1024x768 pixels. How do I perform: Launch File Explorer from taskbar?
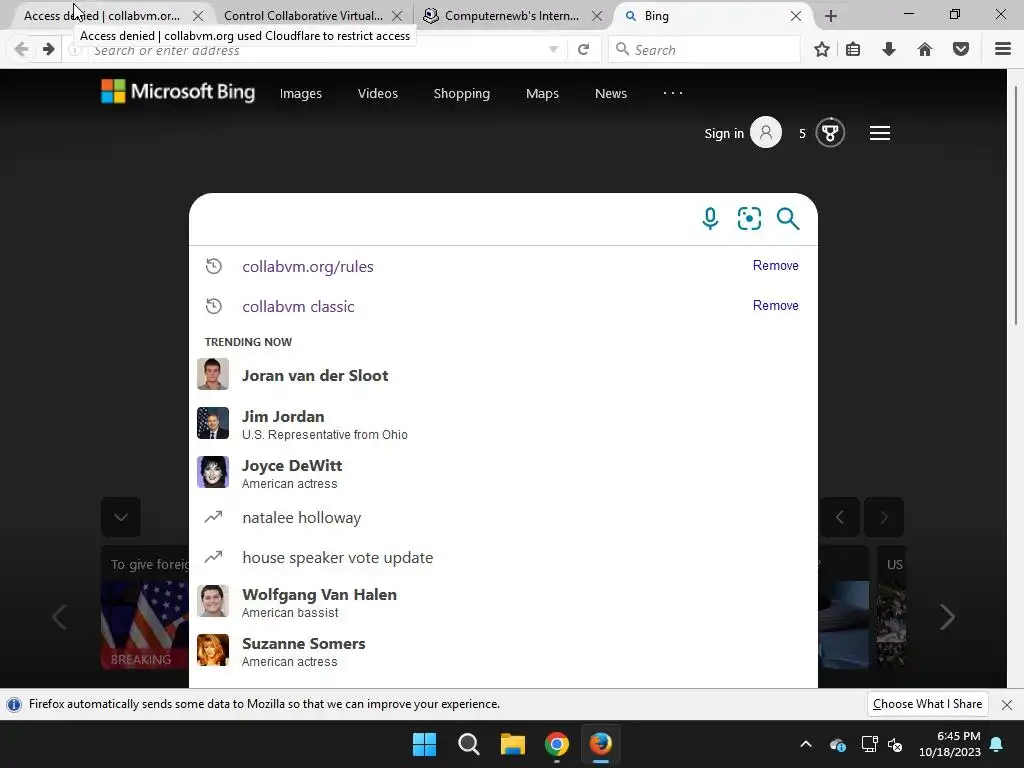pos(513,744)
